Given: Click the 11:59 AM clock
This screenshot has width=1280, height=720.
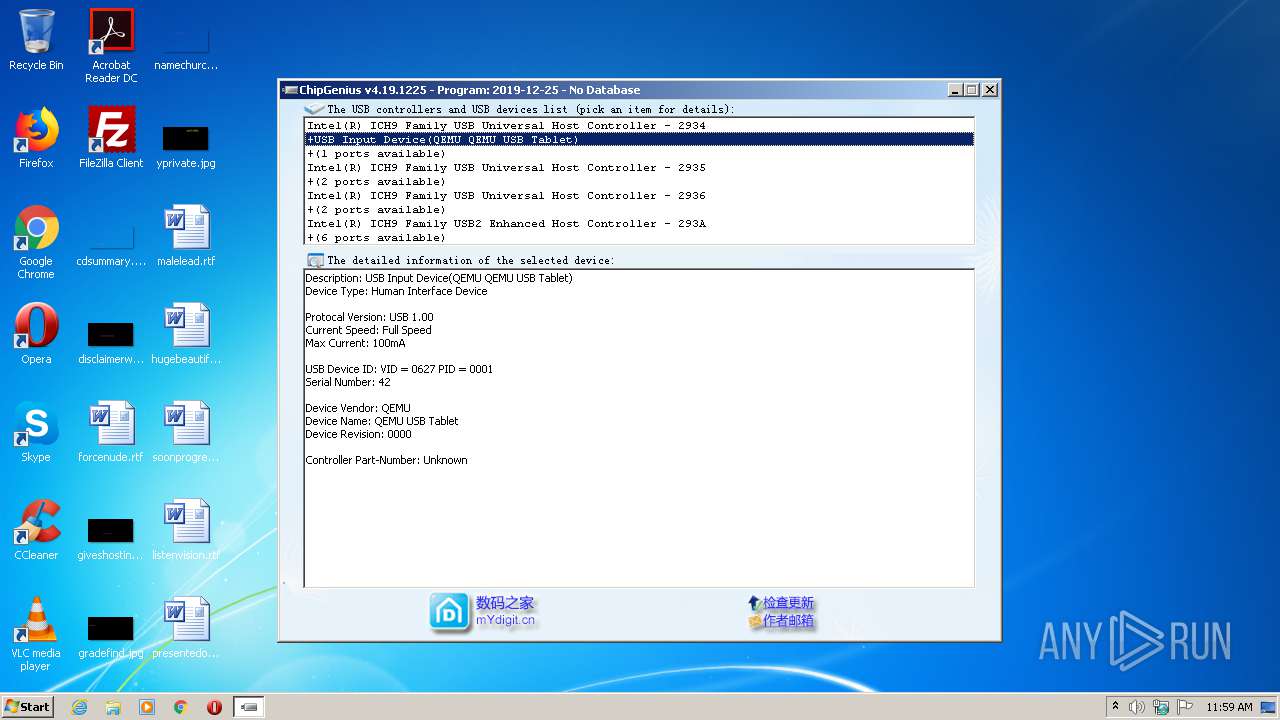Looking at the screenshot, I should pyautogui.click(x=1229, y=707).
